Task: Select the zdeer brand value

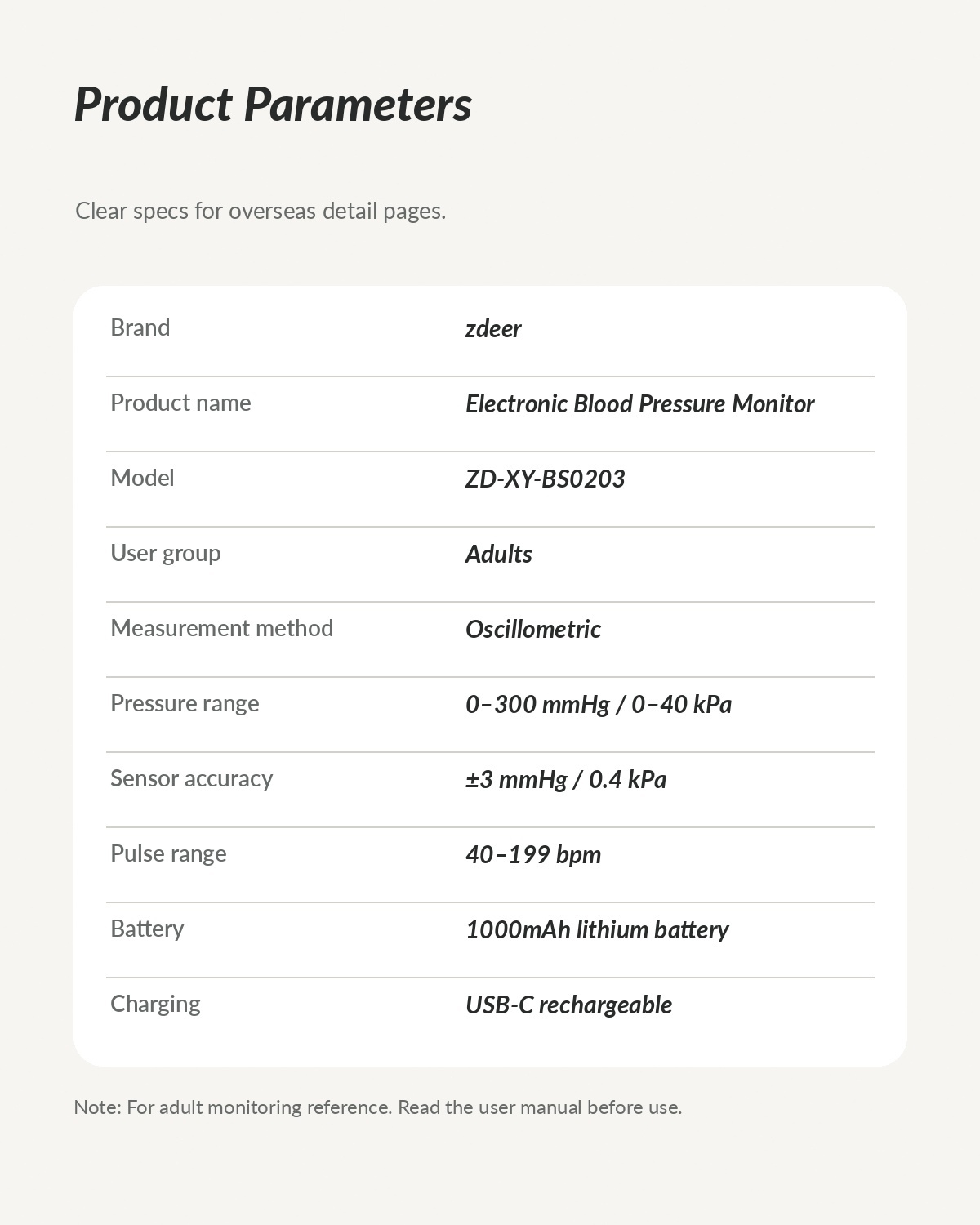Action: click(493, 328)
